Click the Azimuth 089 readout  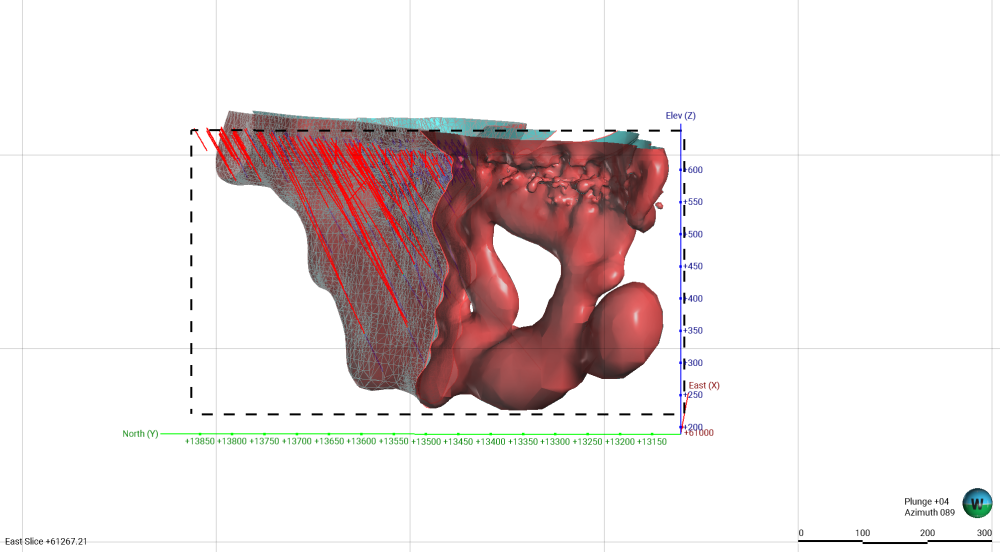(929, 512)
